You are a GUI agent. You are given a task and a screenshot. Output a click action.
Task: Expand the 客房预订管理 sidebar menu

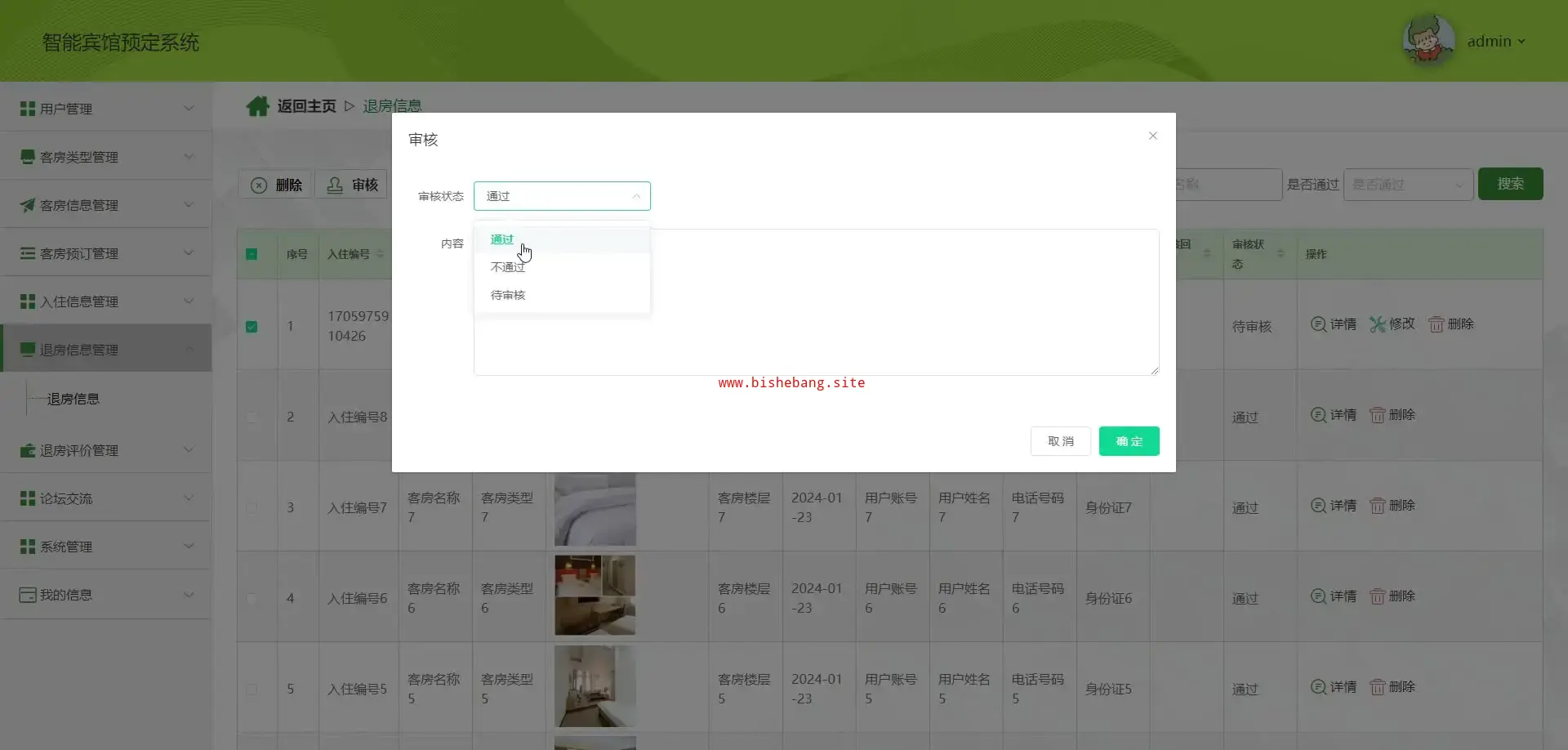(x=106, y=253)
